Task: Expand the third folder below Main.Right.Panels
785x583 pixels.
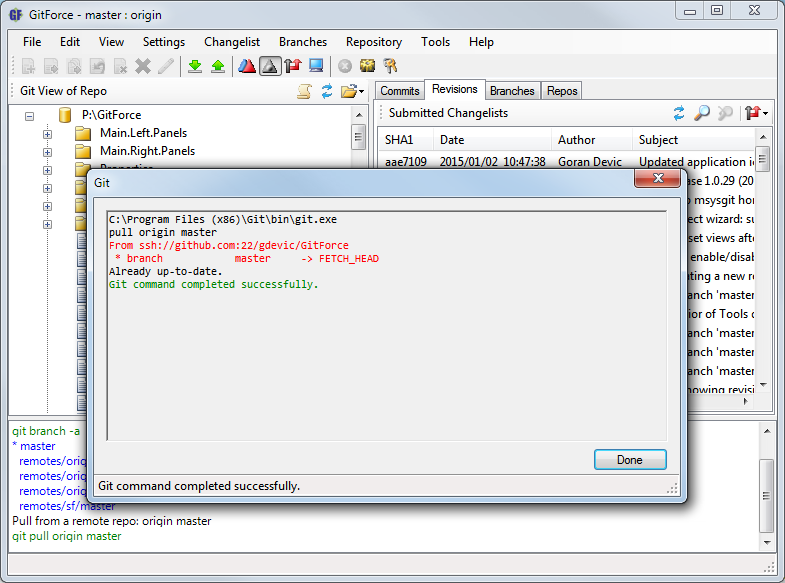Action: point(48,206)
